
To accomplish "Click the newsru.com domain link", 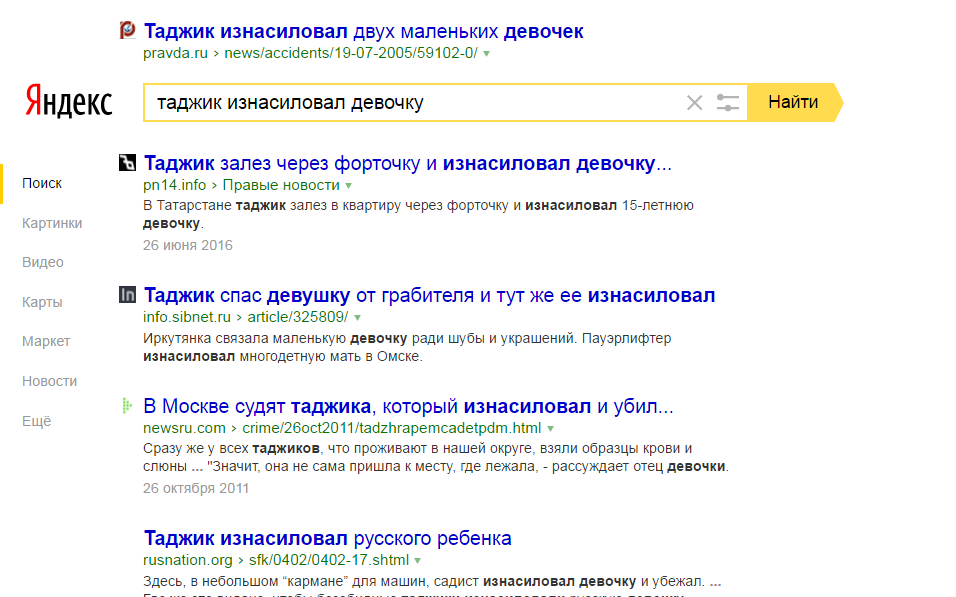I will [184, 428].
